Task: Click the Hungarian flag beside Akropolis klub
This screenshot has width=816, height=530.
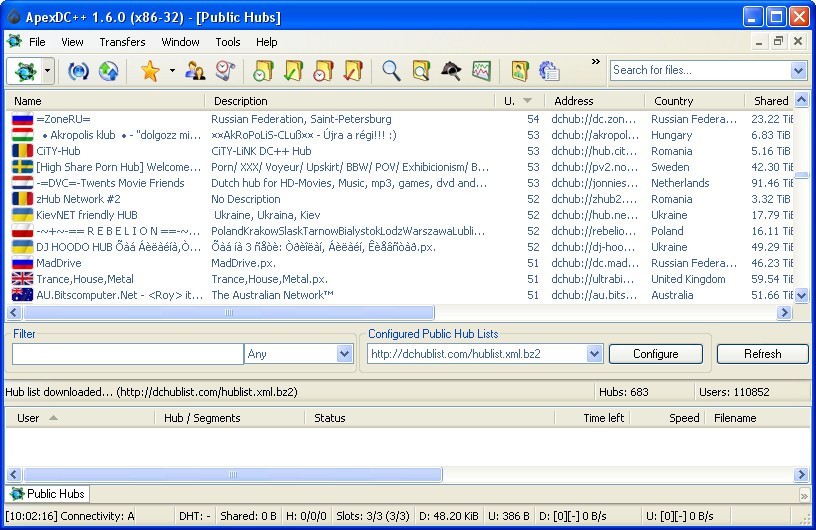Action: tap(22, 135)
